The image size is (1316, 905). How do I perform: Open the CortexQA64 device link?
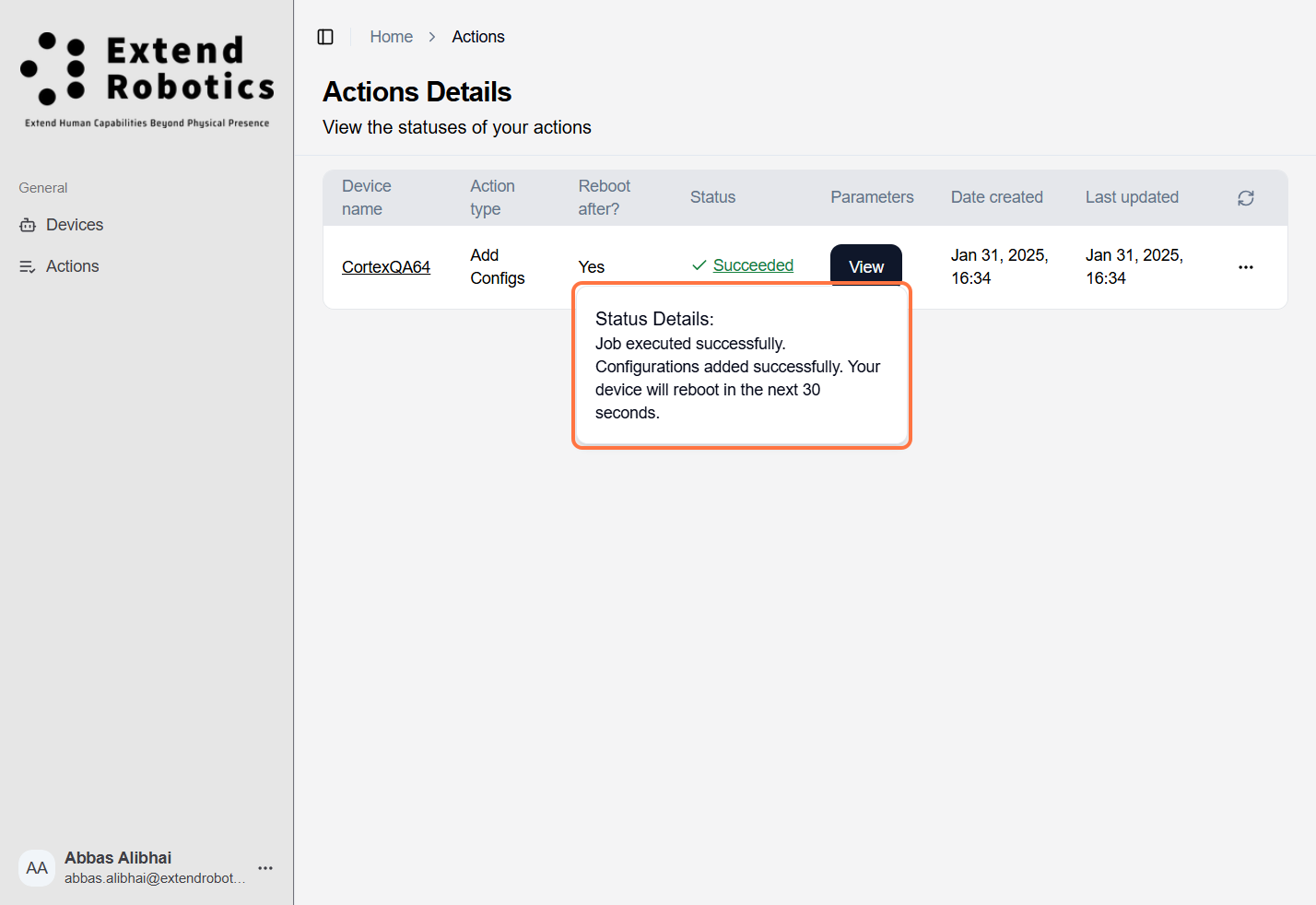tap(386, 267)
